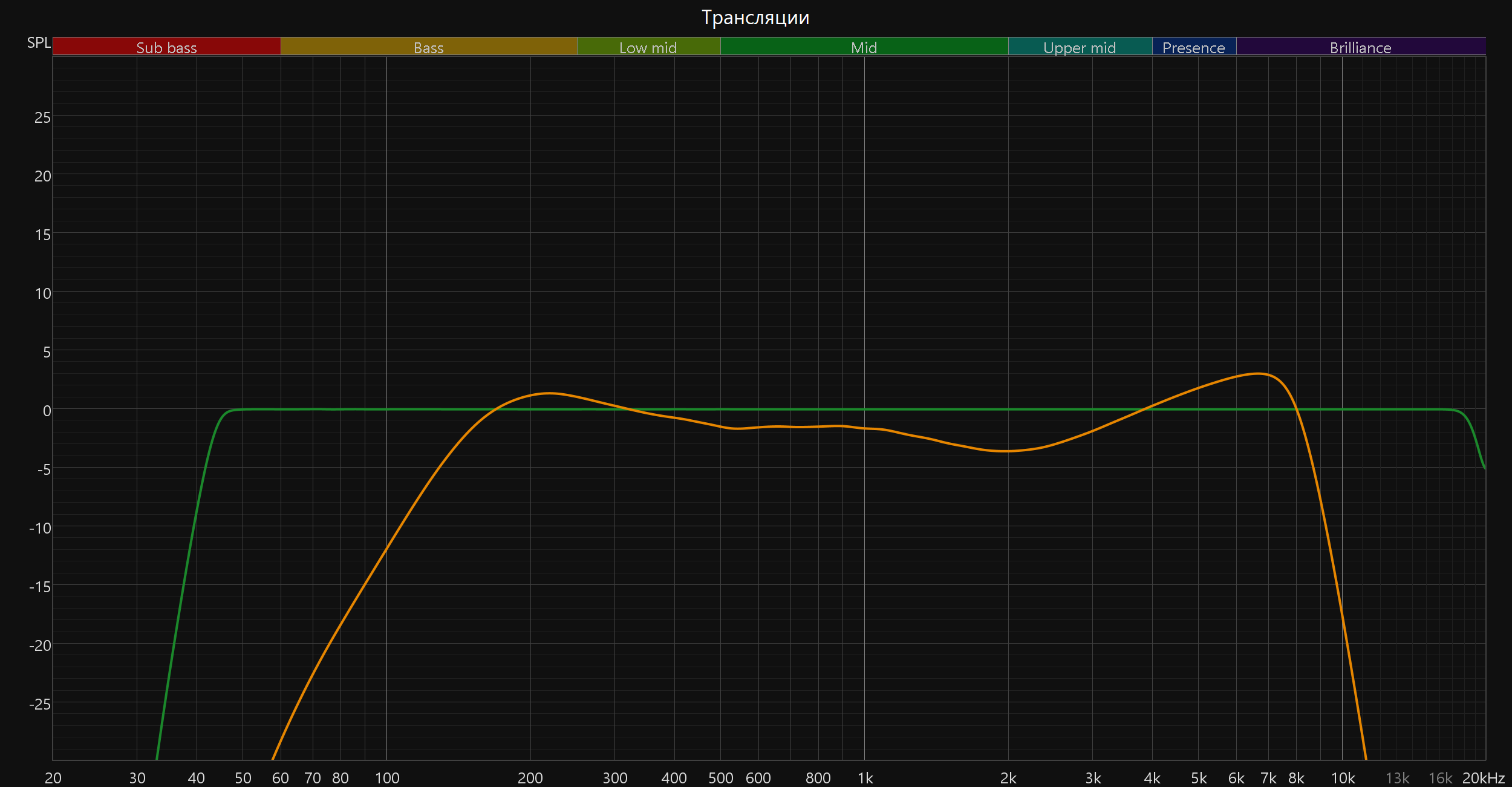Click the orange curve peak near 7k
This screenshot has width=1512, height=787.
(1259, 373)
